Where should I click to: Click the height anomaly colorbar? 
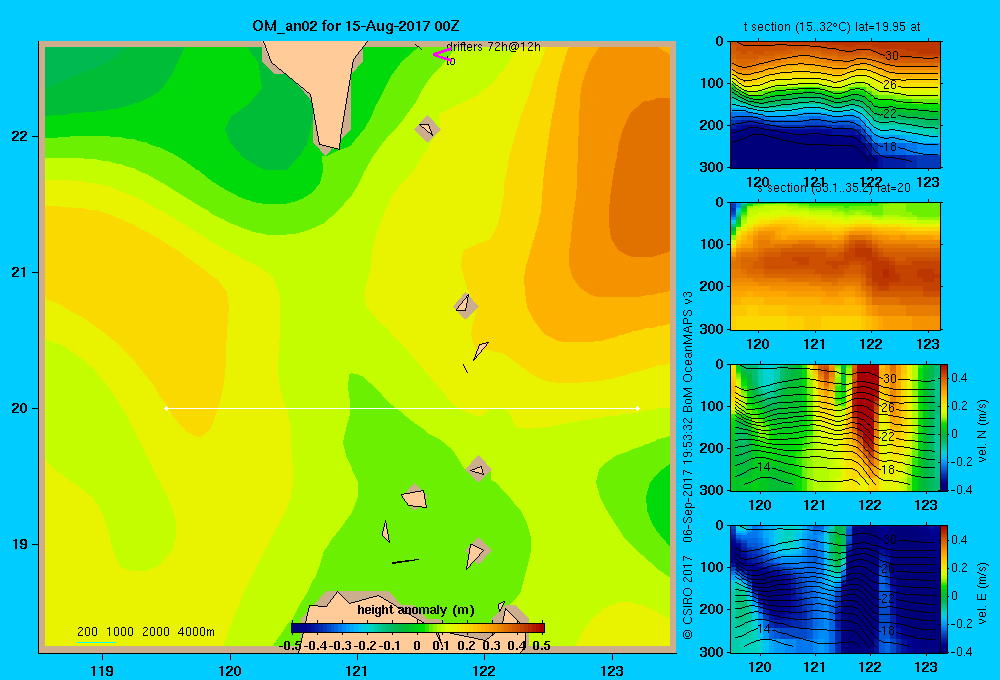tap(418, 627)
